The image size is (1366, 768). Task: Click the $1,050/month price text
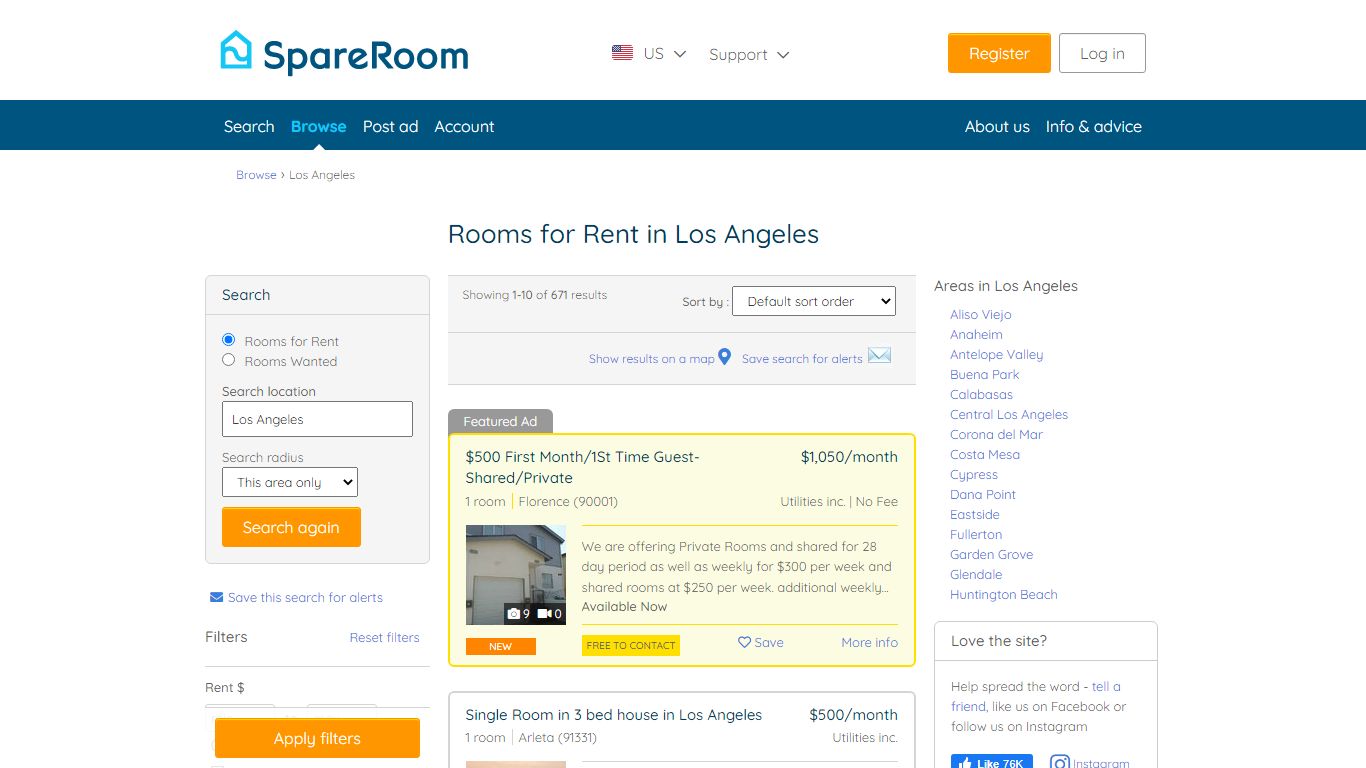[x=849, y=457]
